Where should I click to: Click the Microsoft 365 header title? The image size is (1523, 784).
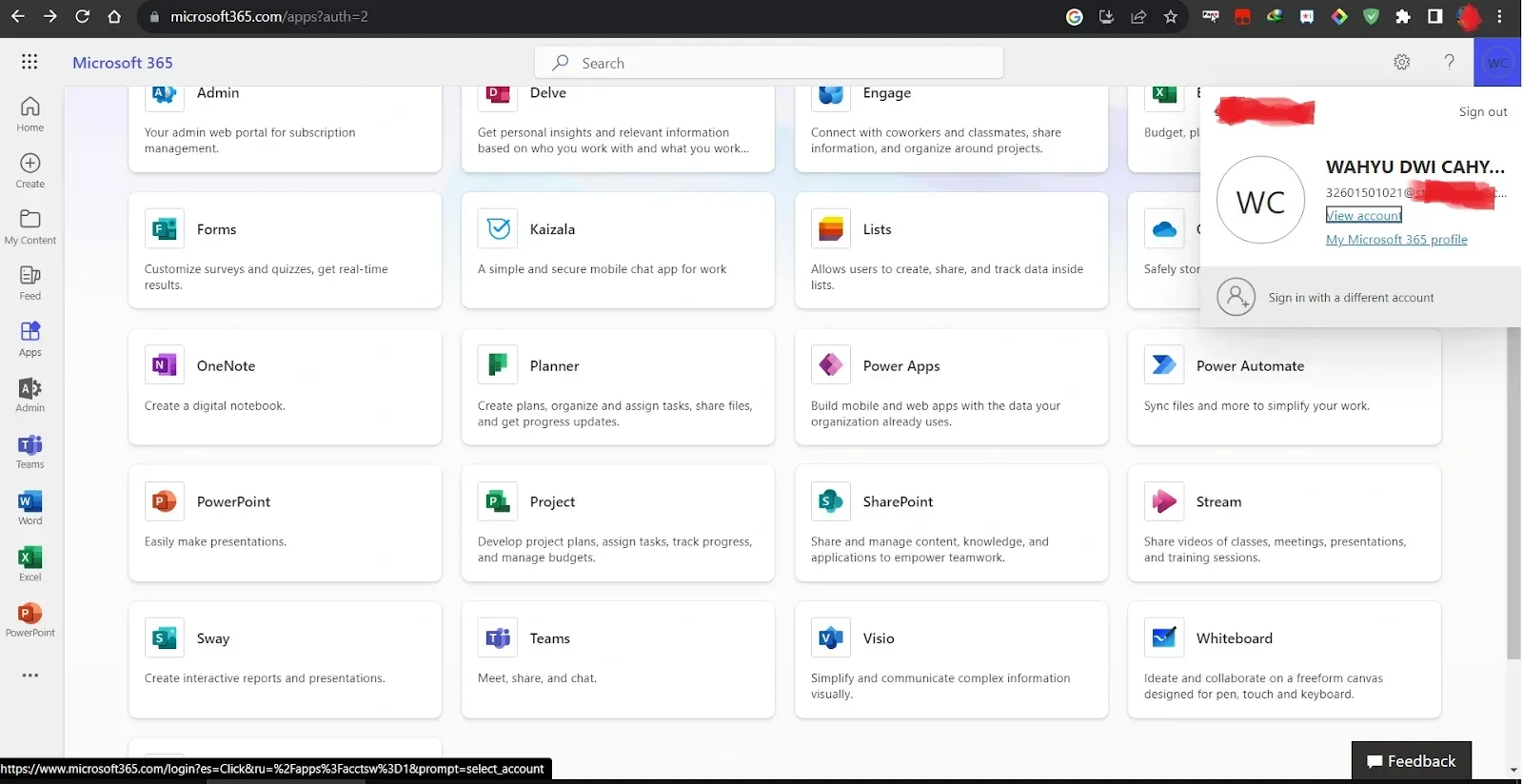tap(123, 63)
